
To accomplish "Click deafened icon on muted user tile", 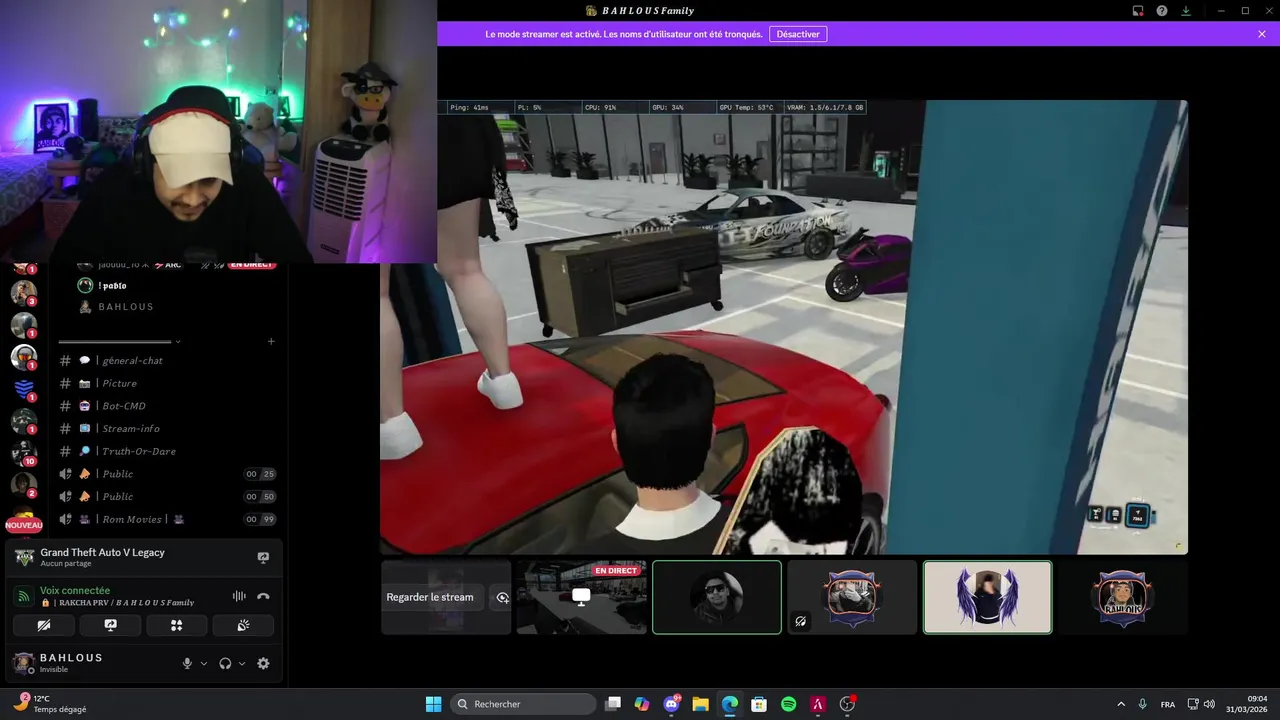I will tap(801, 621).
